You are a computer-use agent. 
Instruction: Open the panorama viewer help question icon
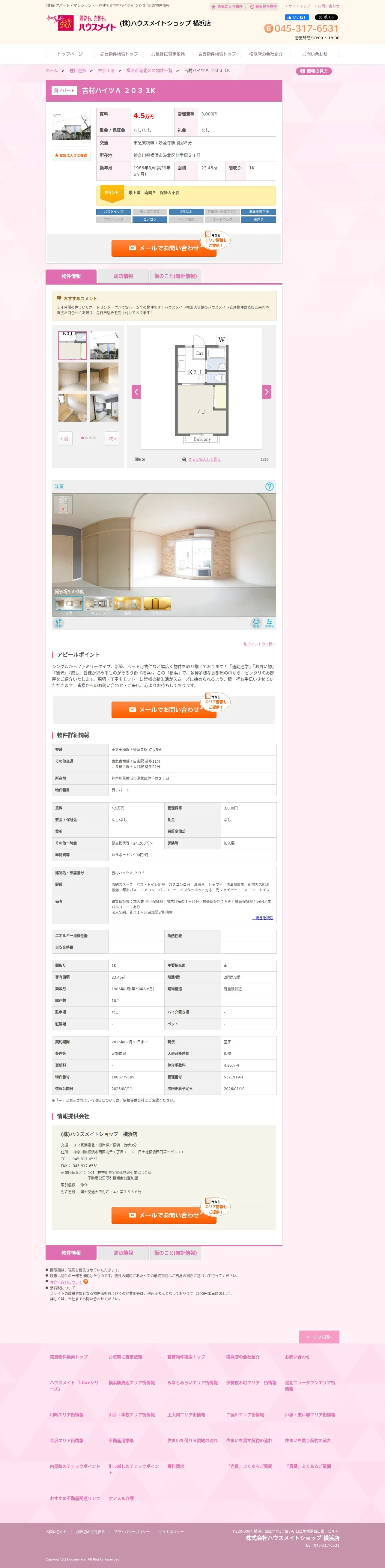(x=269, y=486)
